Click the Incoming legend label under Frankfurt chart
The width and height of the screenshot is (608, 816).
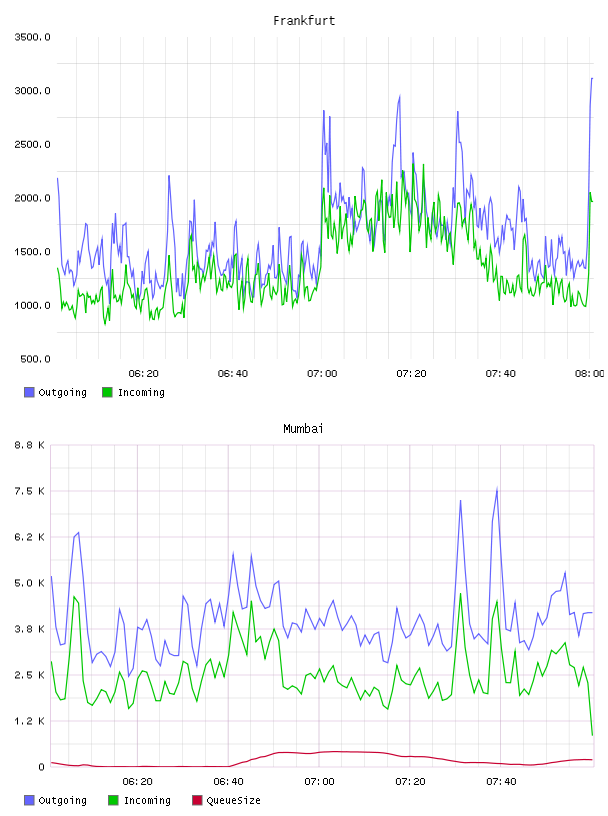(x=141, y=392)
